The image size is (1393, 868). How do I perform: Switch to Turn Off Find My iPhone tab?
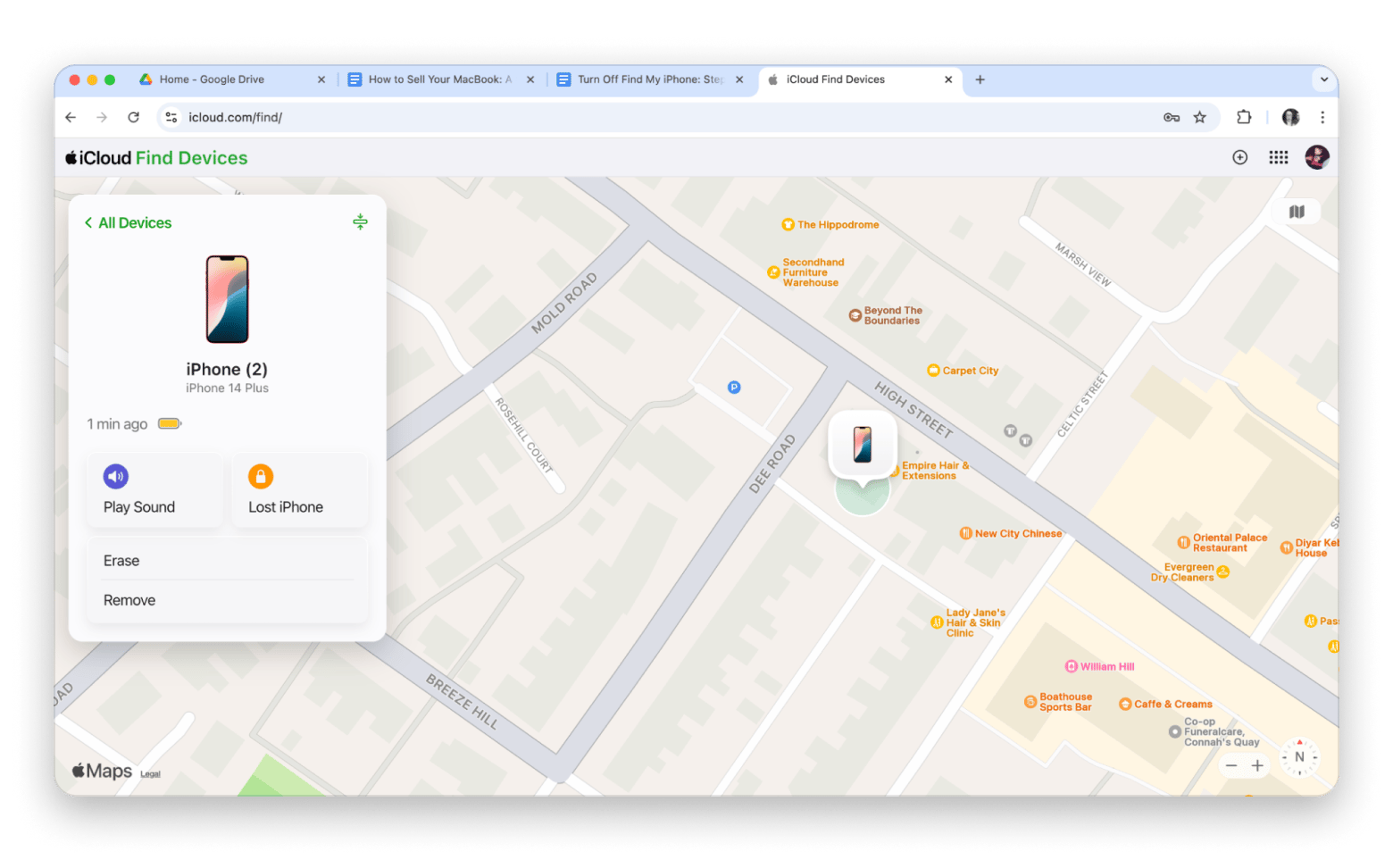(649, 79)
